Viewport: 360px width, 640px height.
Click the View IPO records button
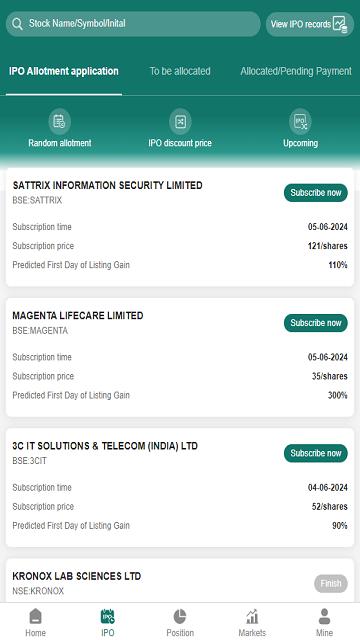click(310, 24)
